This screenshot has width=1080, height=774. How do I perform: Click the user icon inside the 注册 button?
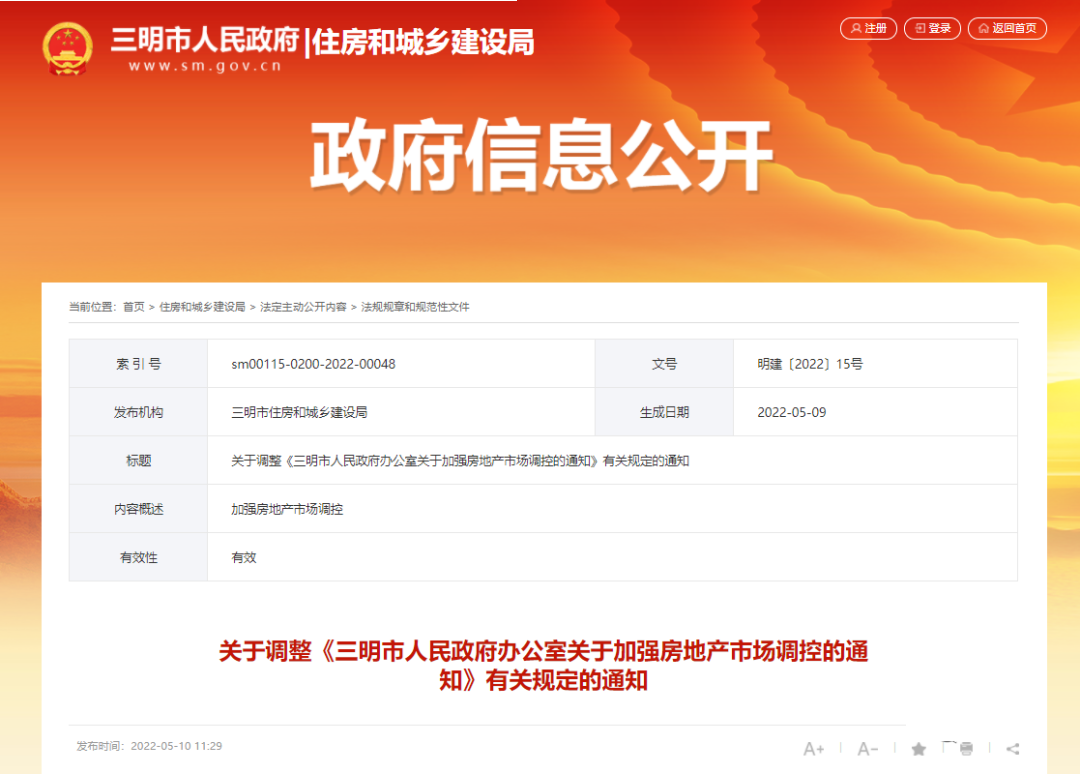(x=855, y=28)
